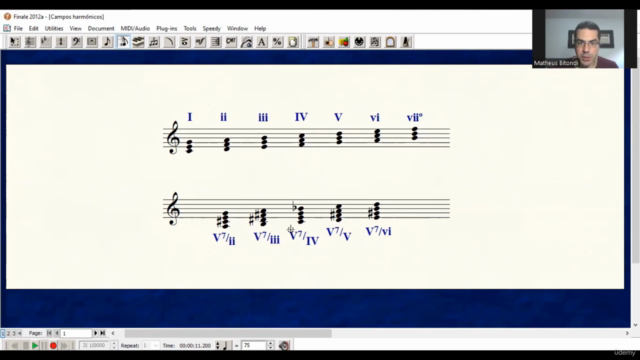Select the Note Mover tool
Viewport: 640px width, 360px height.
[329, 42]
